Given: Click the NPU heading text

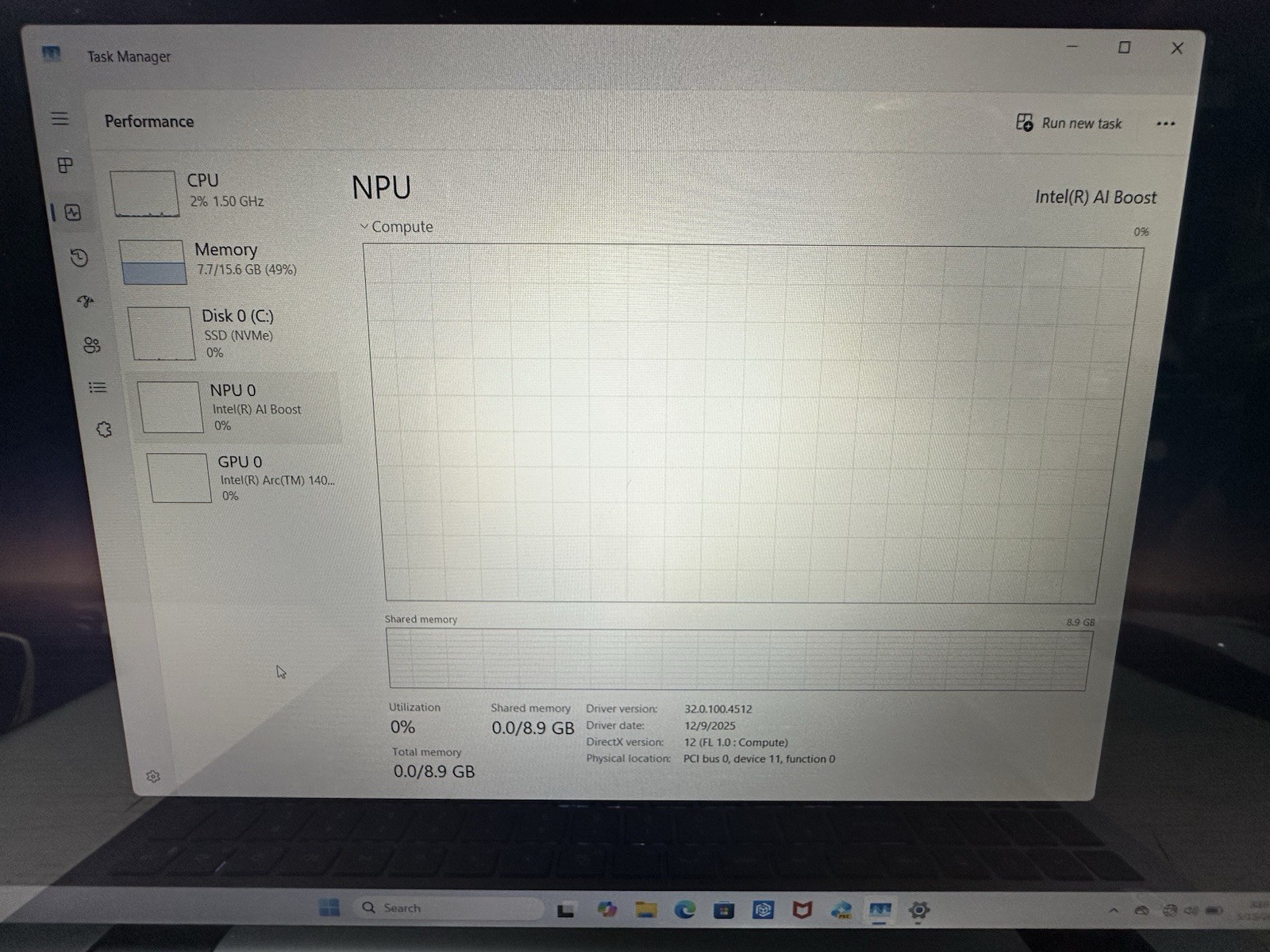Looking at the screenshot, I should (x=382, y=188).
